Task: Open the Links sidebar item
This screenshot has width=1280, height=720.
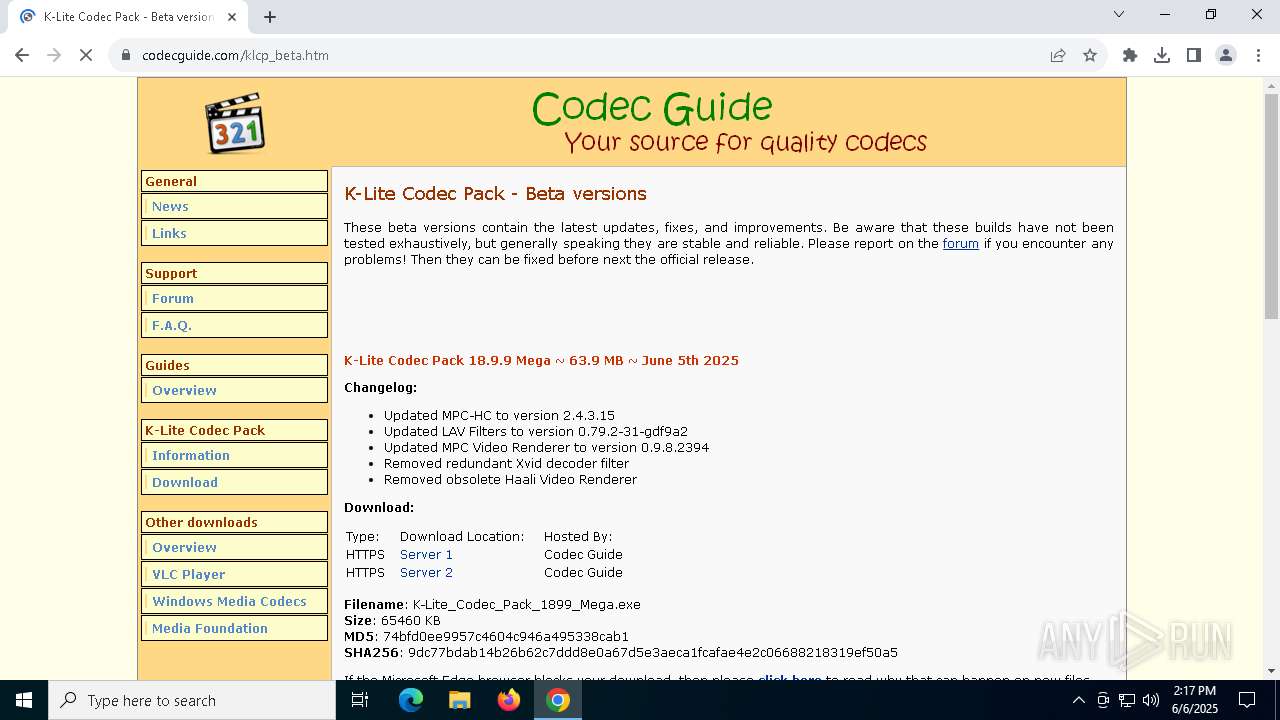Action: (234, 233)
